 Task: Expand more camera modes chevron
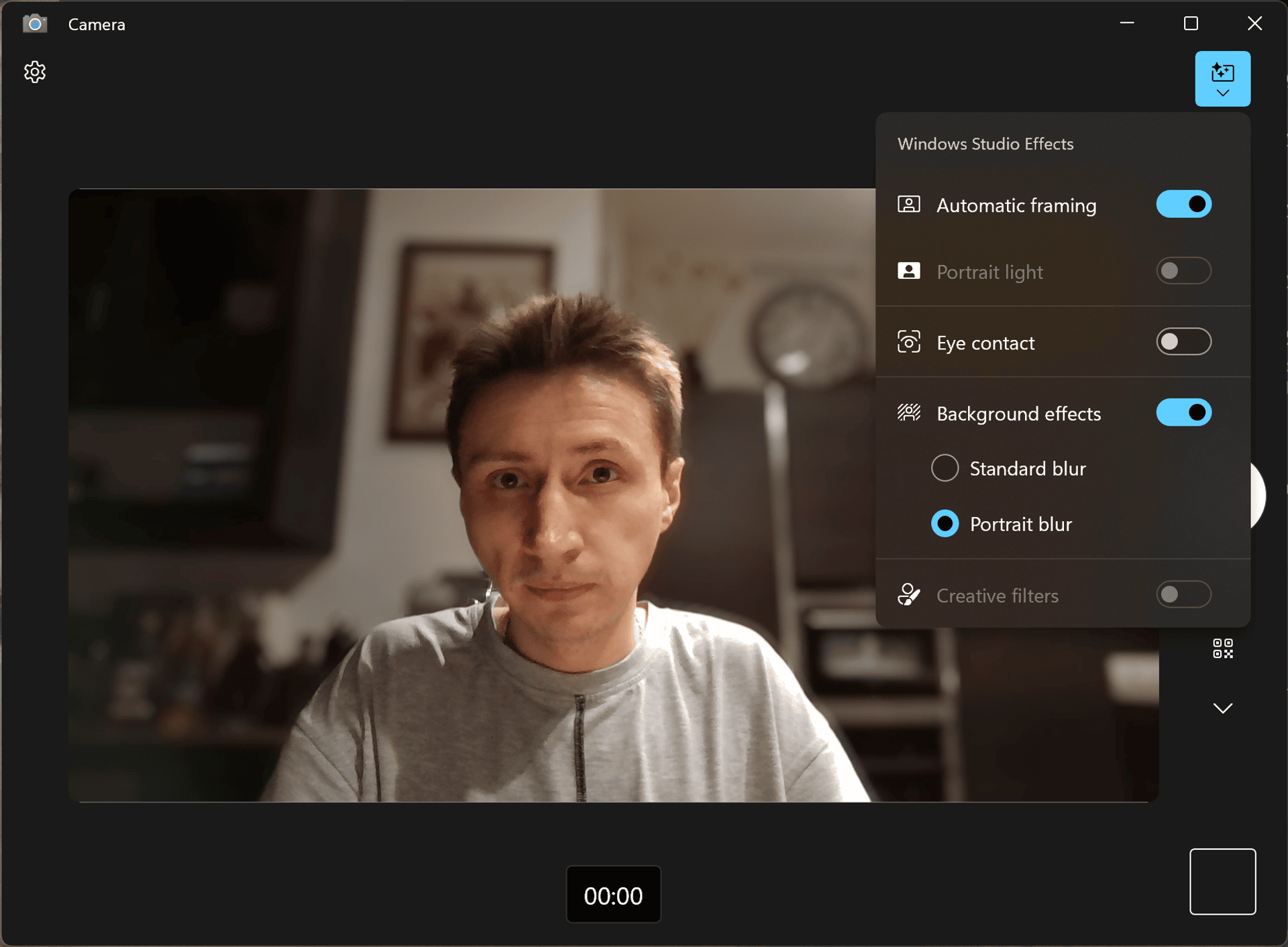(x=1222, y=708)
